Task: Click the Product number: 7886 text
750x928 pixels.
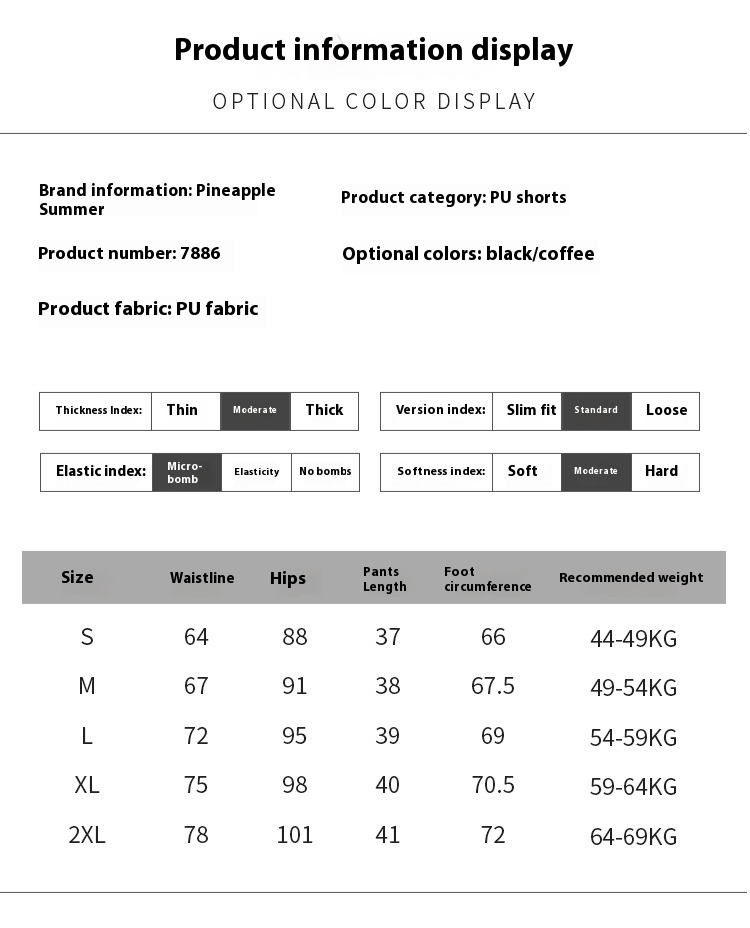Action: pos(129,254)
